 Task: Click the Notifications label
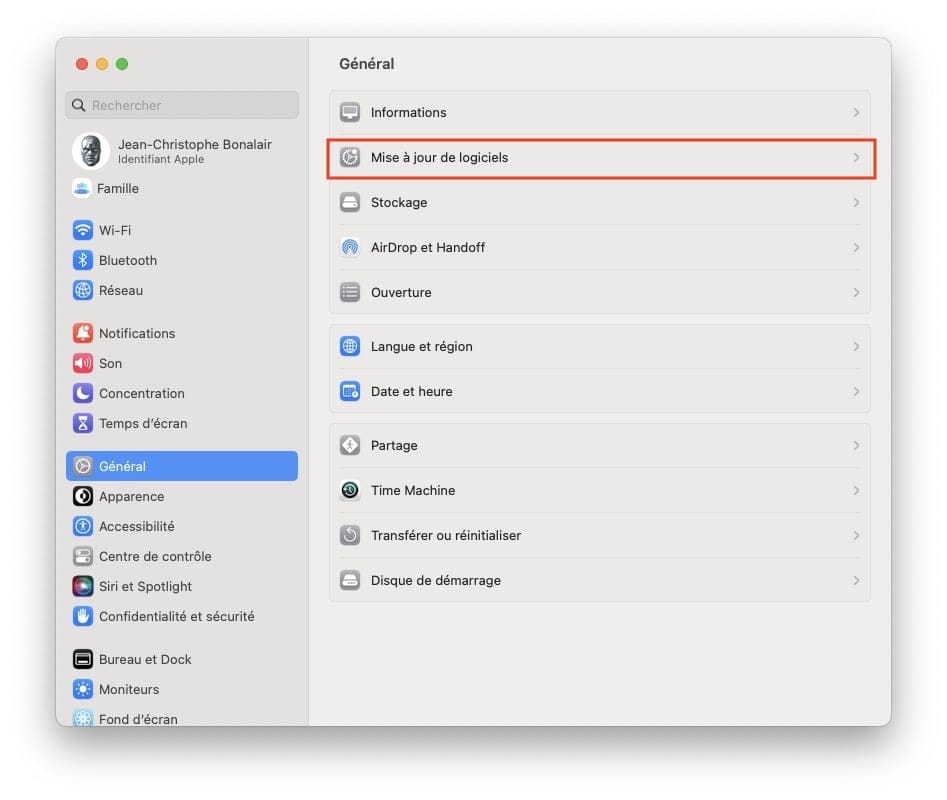point(137,333)
